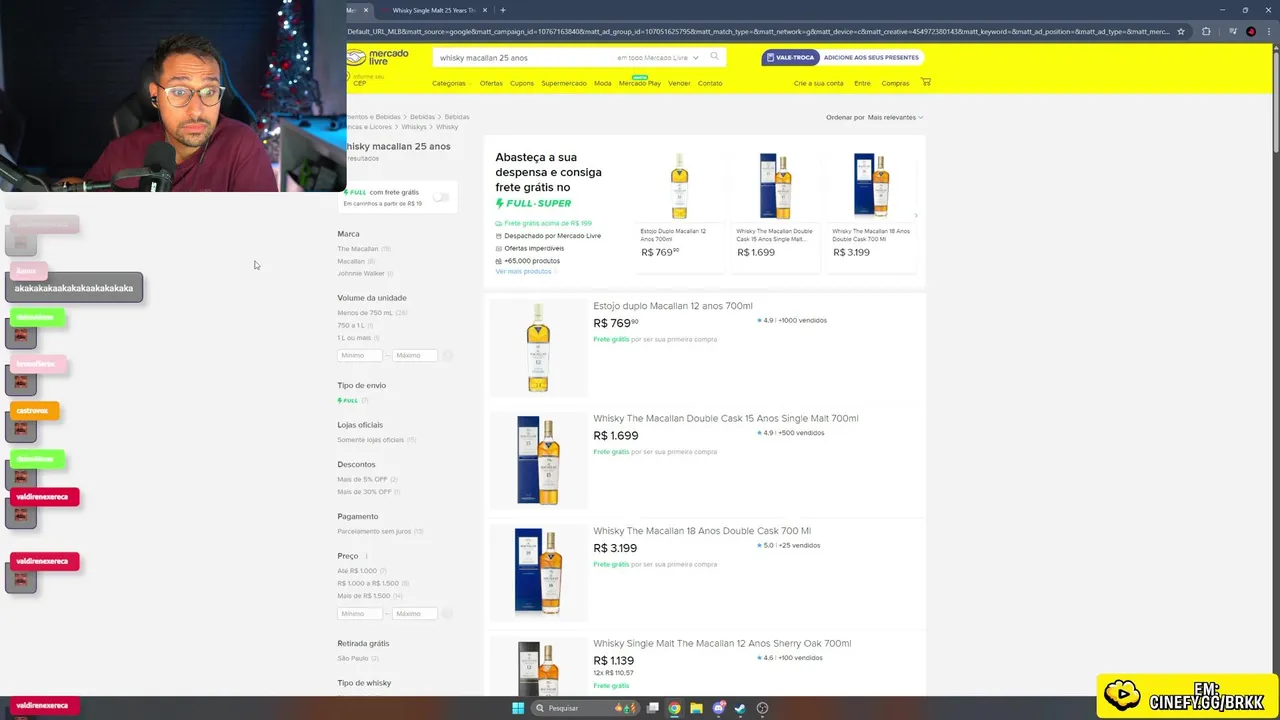The width and height of the screenshot is (1280, 720).
Task: Open the Moda menu item
Action: (x=603, y=83)
